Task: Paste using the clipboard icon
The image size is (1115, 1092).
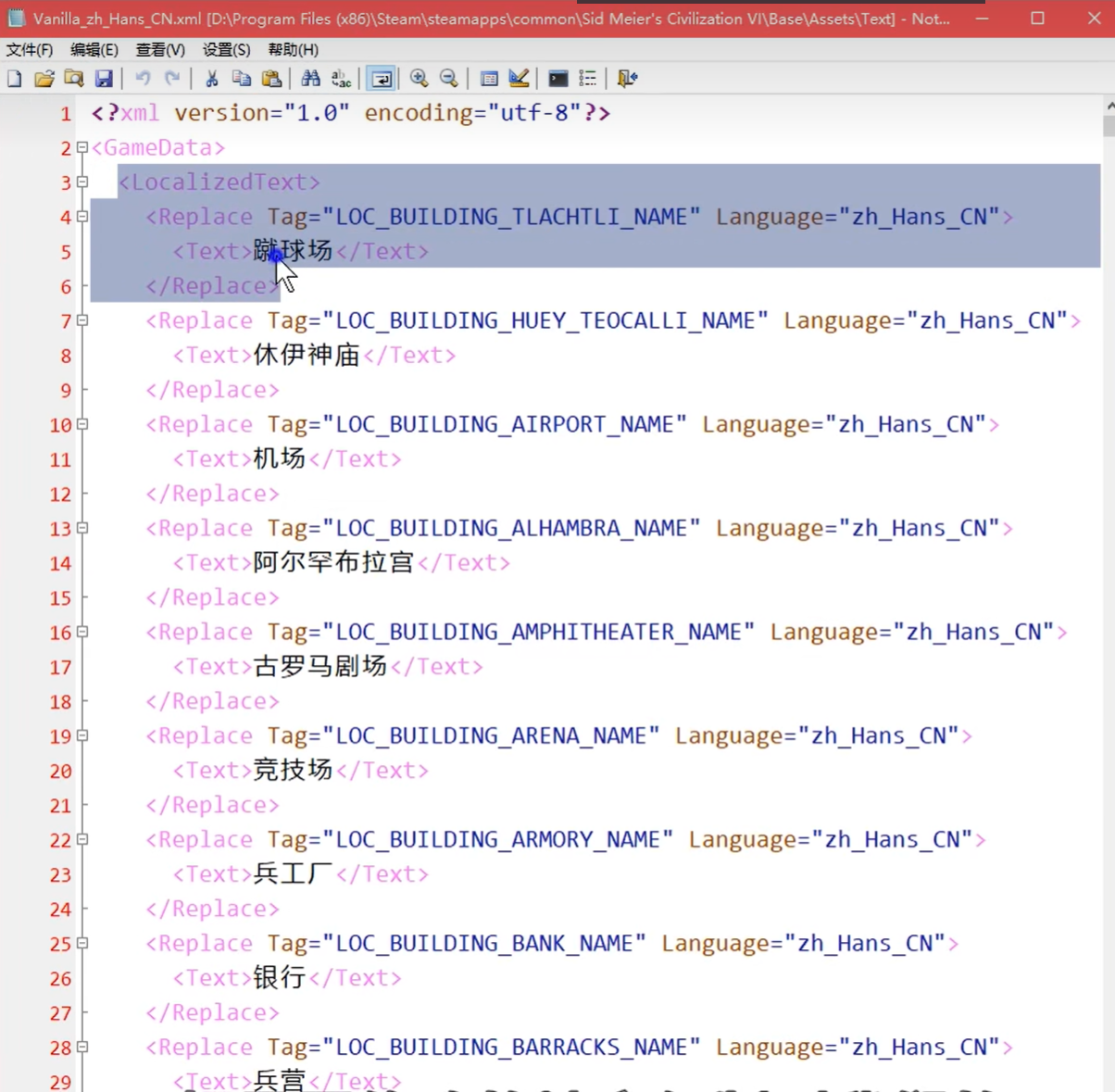Action: point(271,79)
